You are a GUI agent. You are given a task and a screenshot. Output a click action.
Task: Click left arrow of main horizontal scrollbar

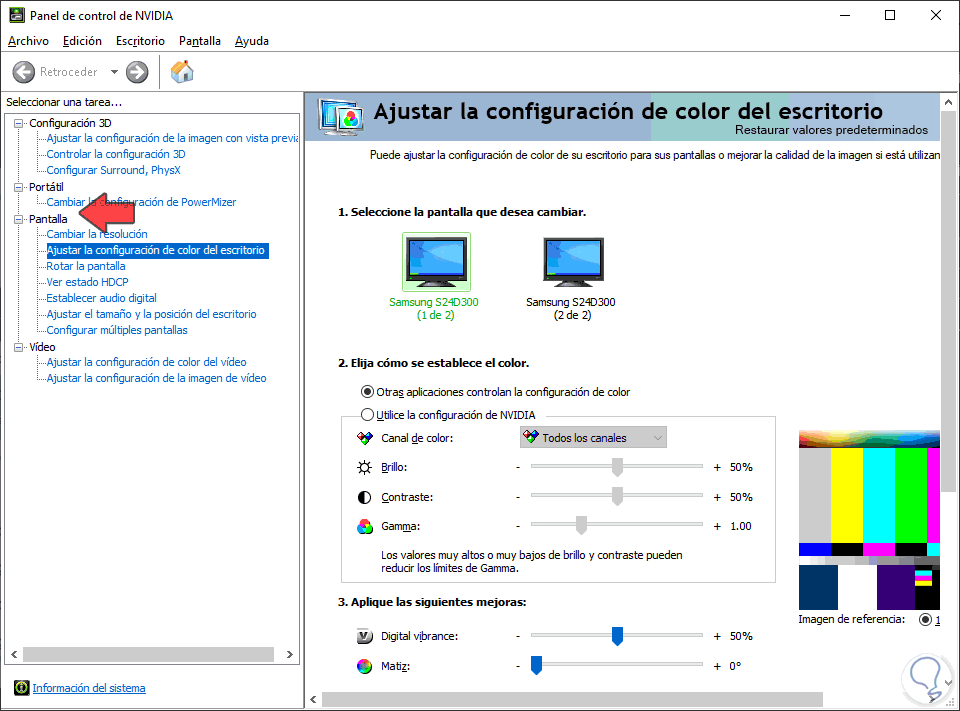click(313, 699)
